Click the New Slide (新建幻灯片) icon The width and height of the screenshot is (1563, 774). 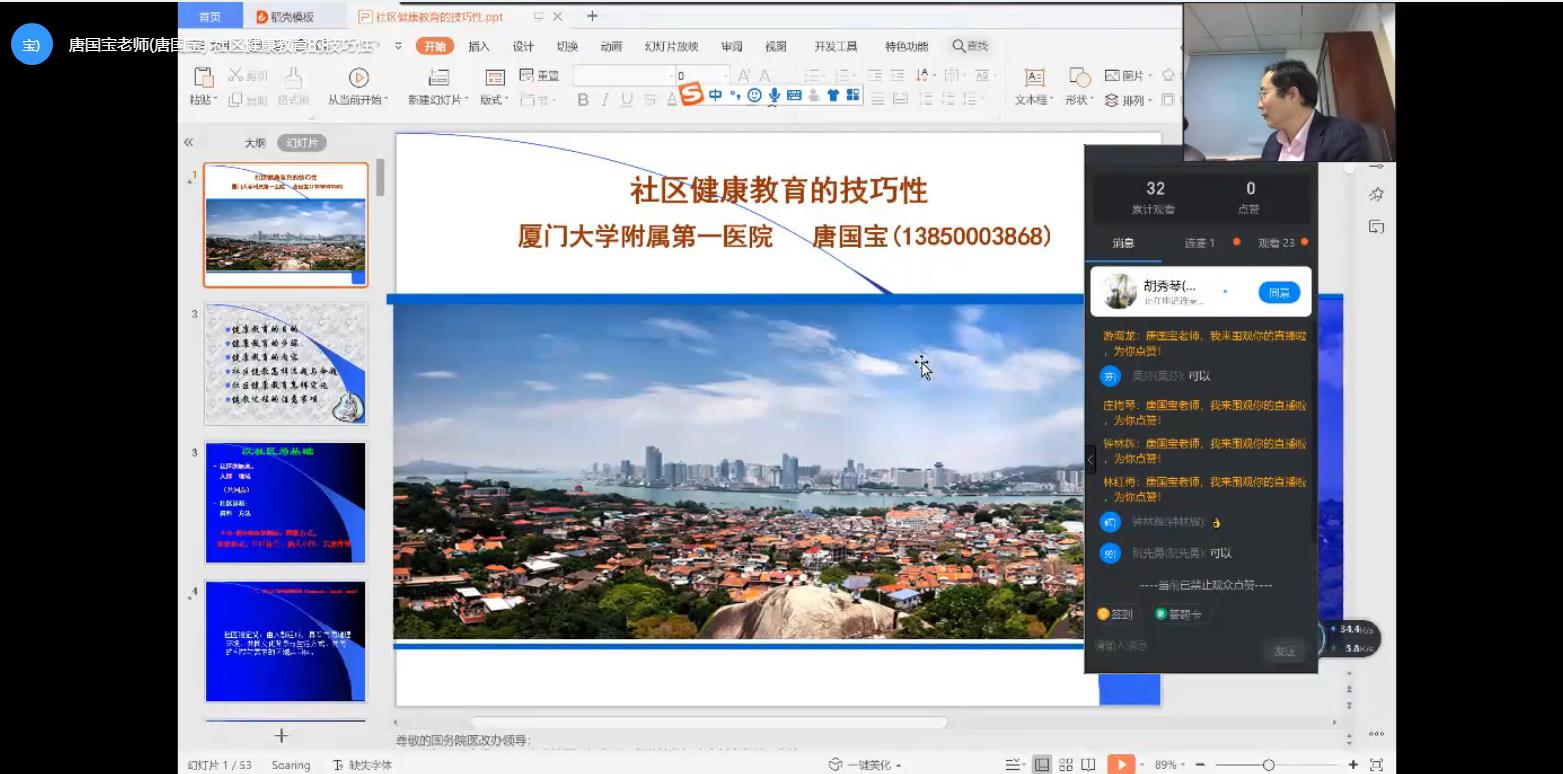tap(438, 78)
